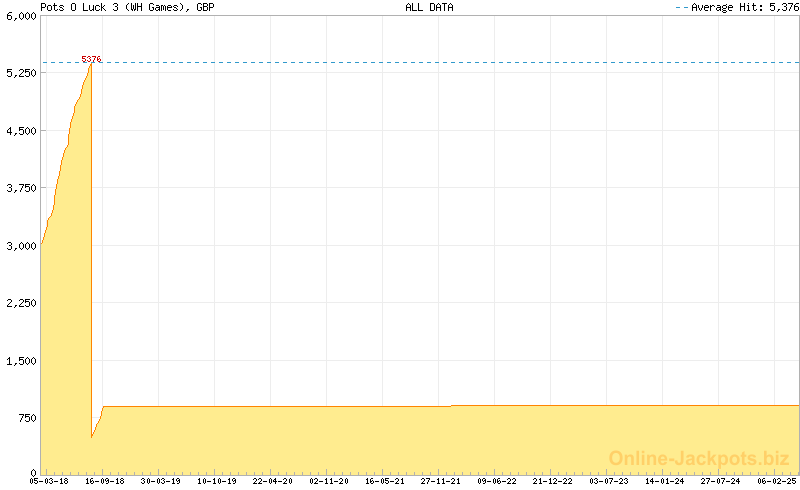
Task: Click the 4,500 y-axis value
Action: [x=22, y=131]
